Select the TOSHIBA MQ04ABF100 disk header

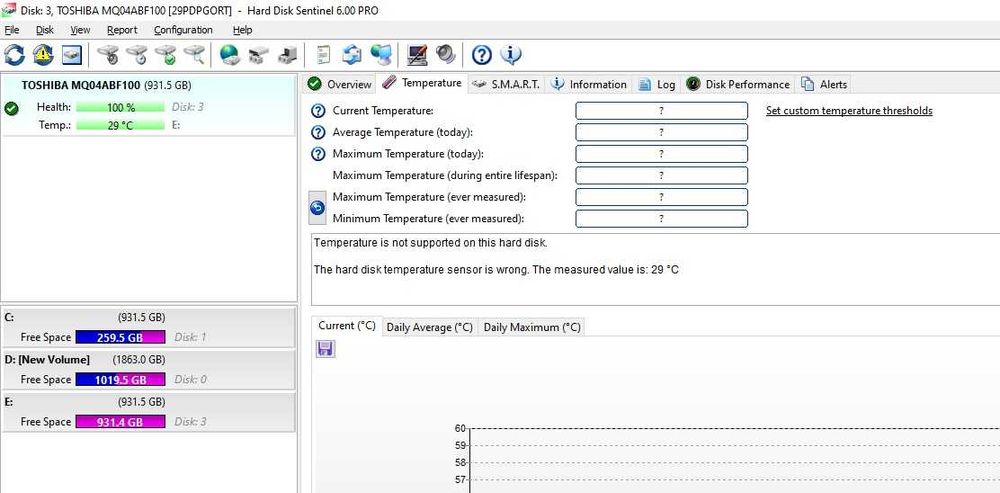107,85
